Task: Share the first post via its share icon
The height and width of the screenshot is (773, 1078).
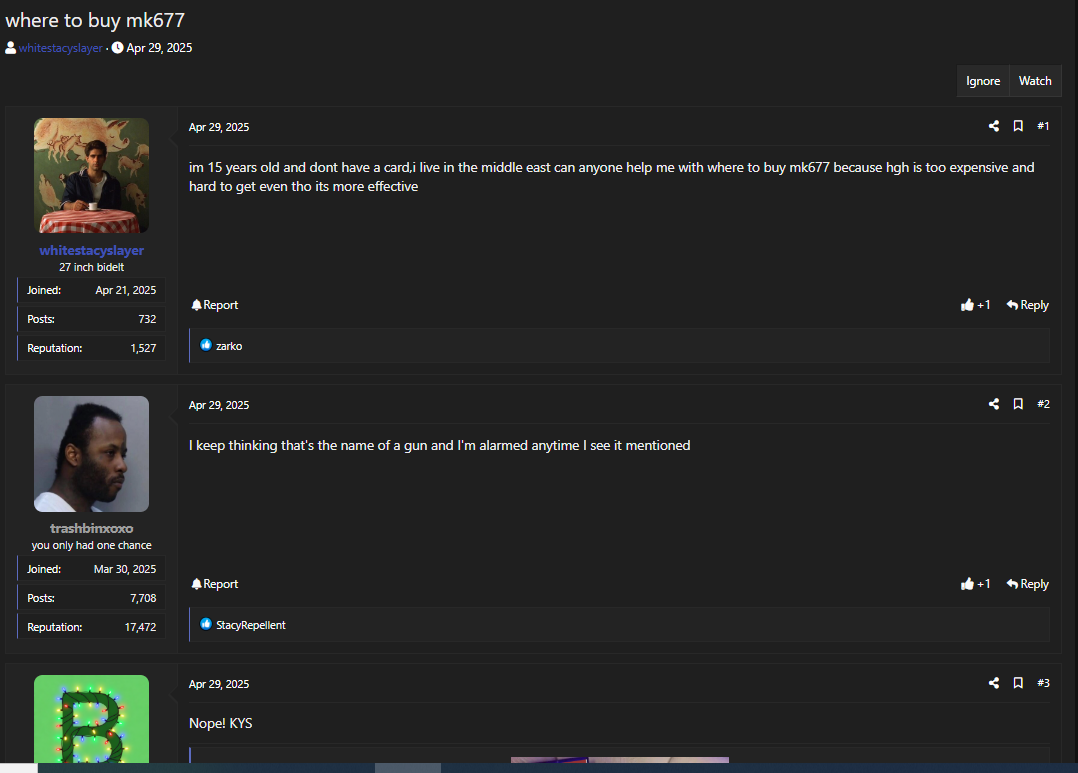Action: [993, 126]
